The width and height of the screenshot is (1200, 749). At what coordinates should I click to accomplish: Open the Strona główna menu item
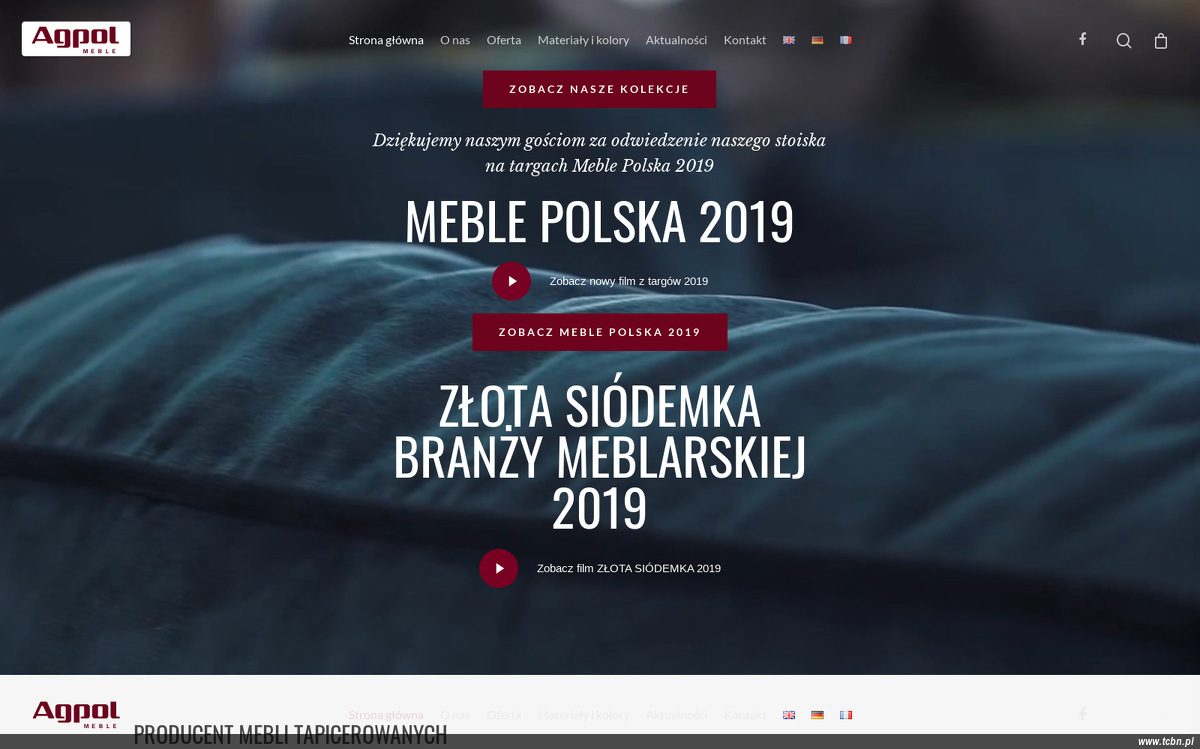tap(386, 40)
